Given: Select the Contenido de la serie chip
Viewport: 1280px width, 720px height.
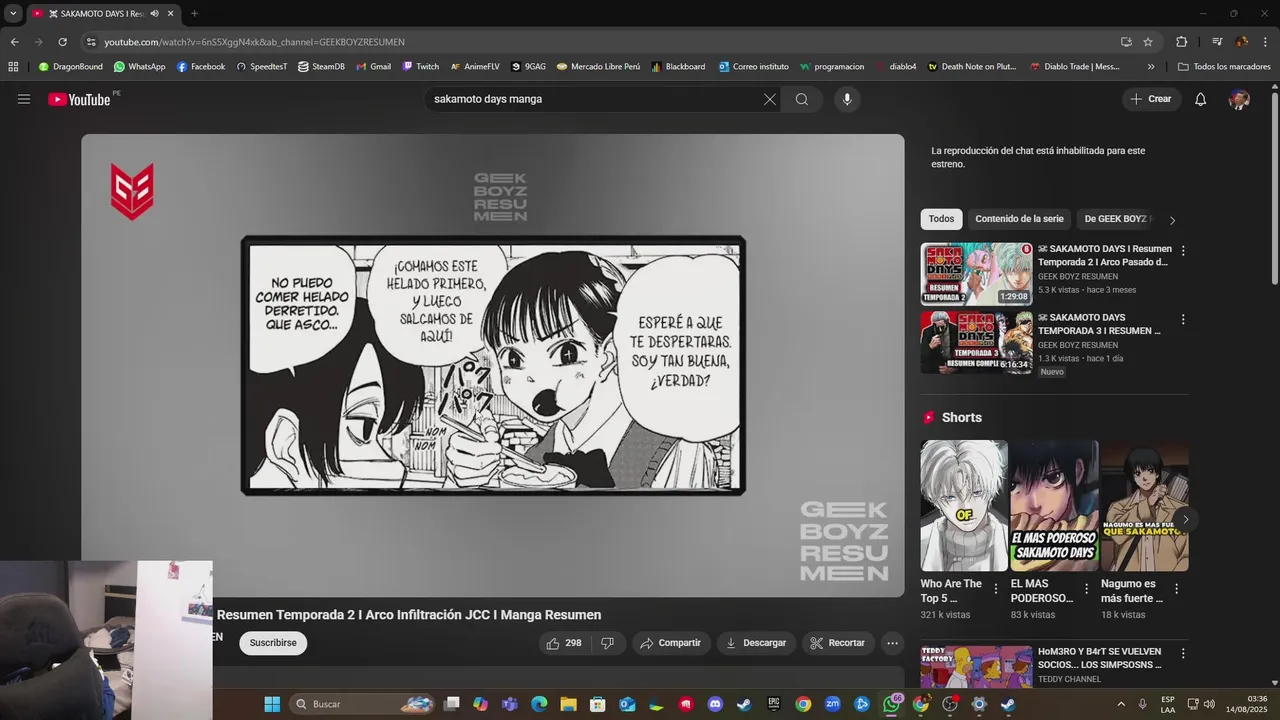Looking at the screenshot, I should (x=1019, y=219).
